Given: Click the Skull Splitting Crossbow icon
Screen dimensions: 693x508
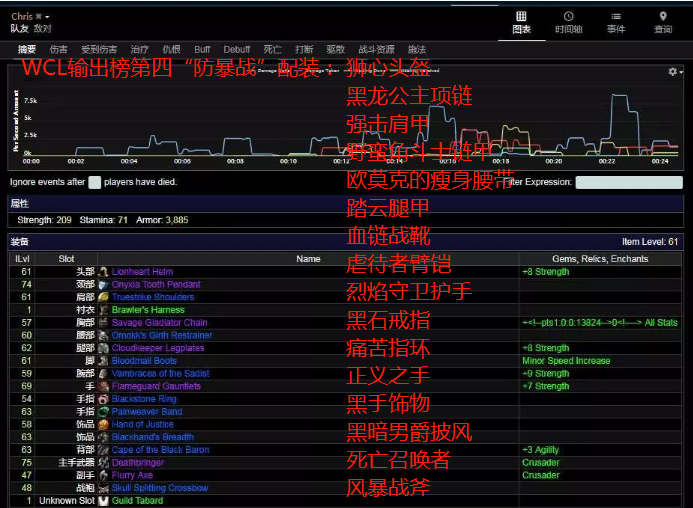Looking at the screenshot, I should (x=103, y=488).
